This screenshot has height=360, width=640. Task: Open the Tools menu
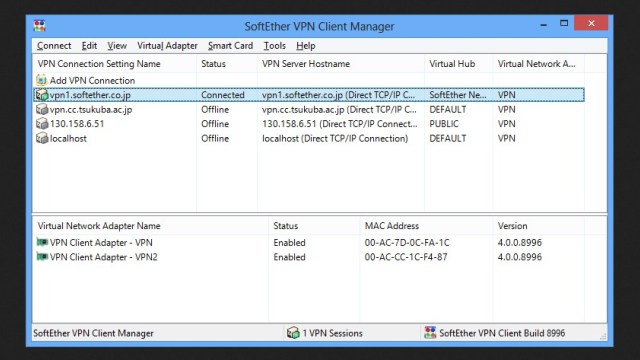tap(274, 46)
